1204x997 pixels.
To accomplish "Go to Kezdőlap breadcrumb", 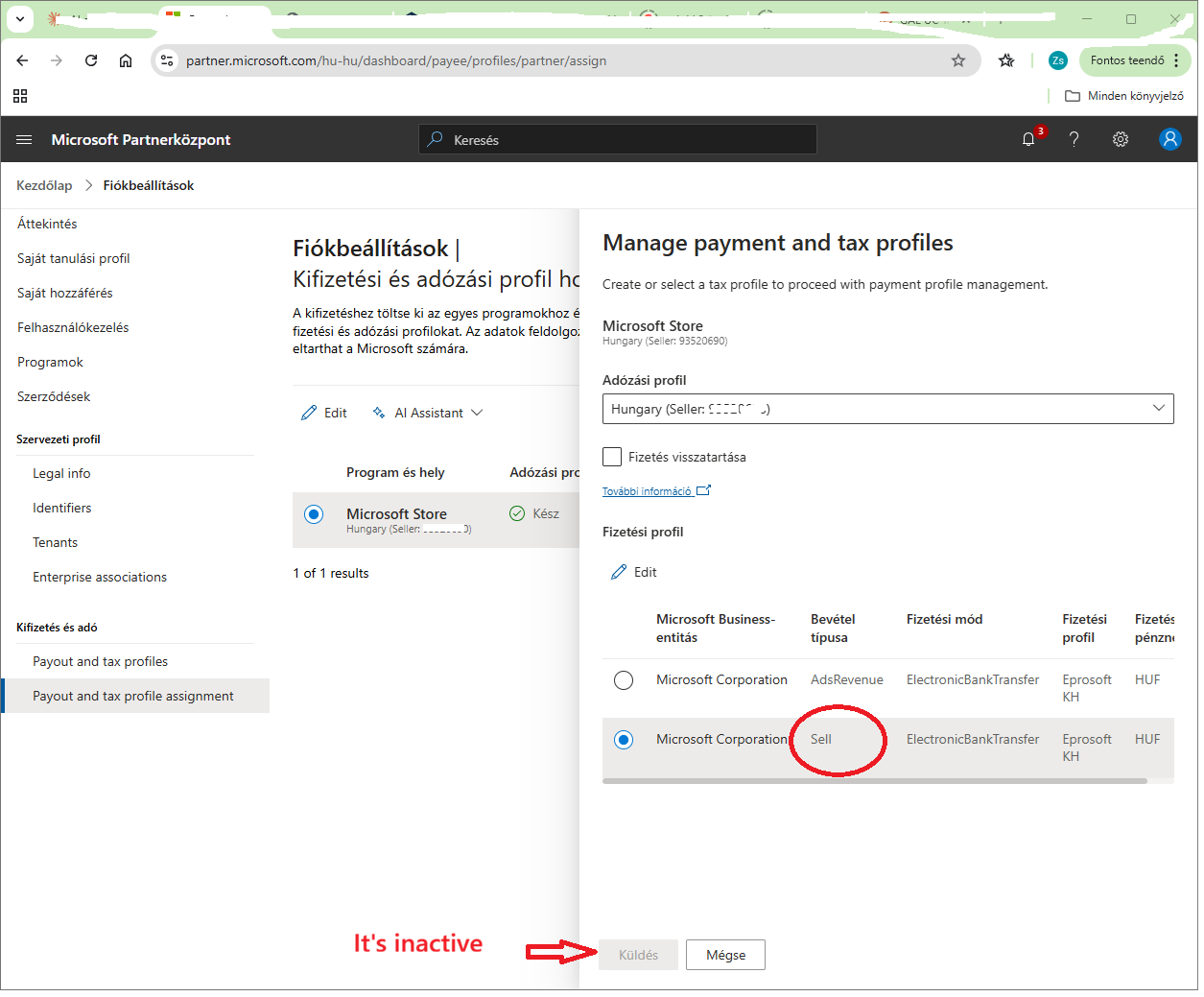I will click(44, 185).
